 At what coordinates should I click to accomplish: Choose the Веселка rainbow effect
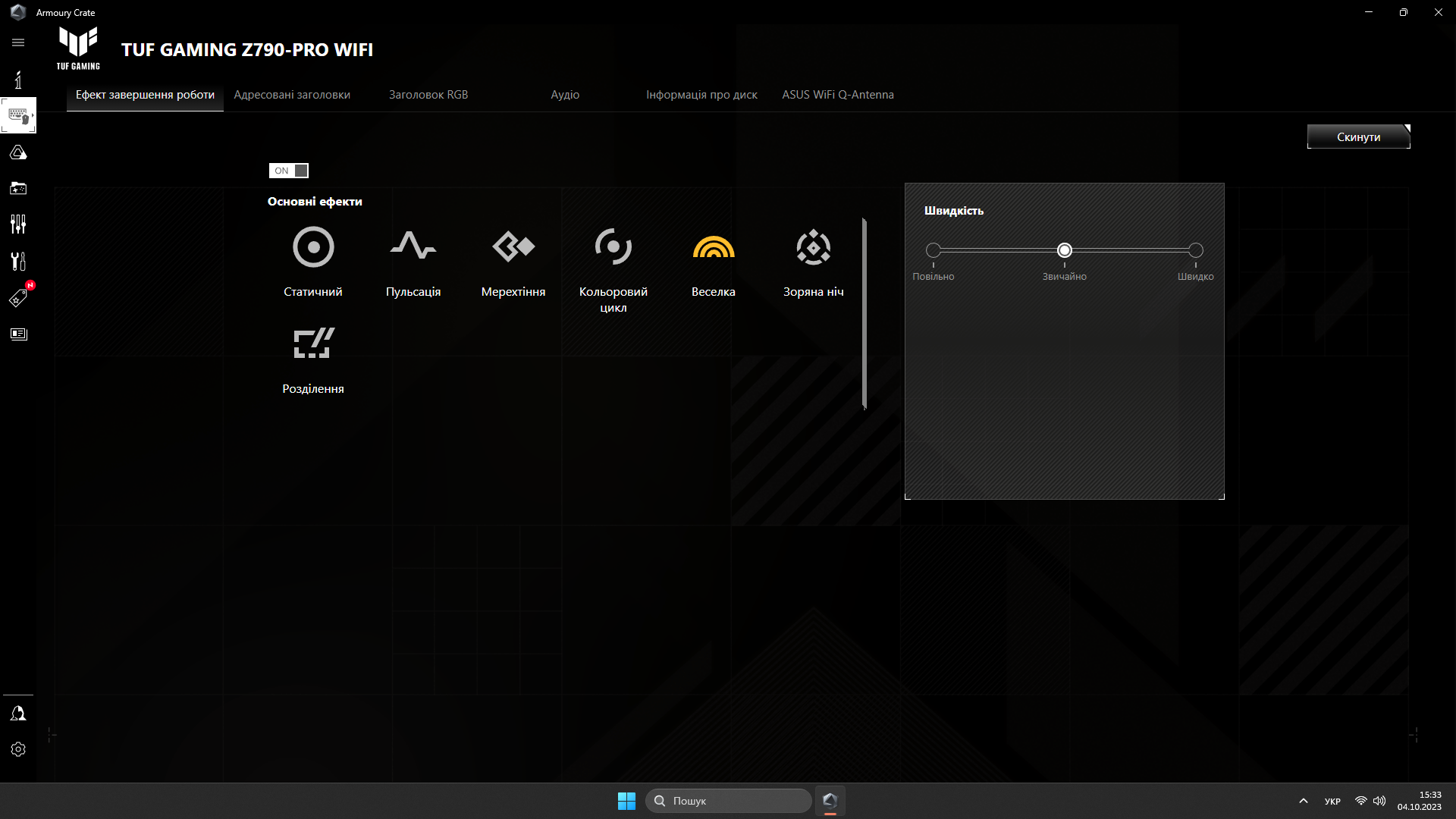(714, 247)
